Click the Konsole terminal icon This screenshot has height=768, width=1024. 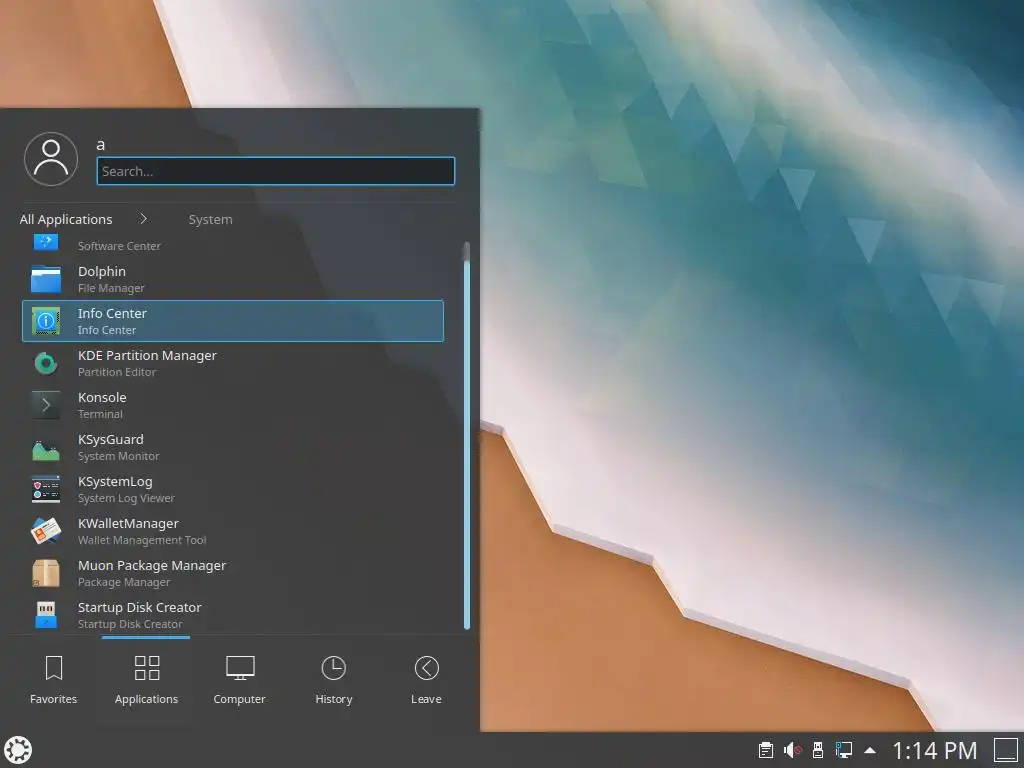pos(46,405)
